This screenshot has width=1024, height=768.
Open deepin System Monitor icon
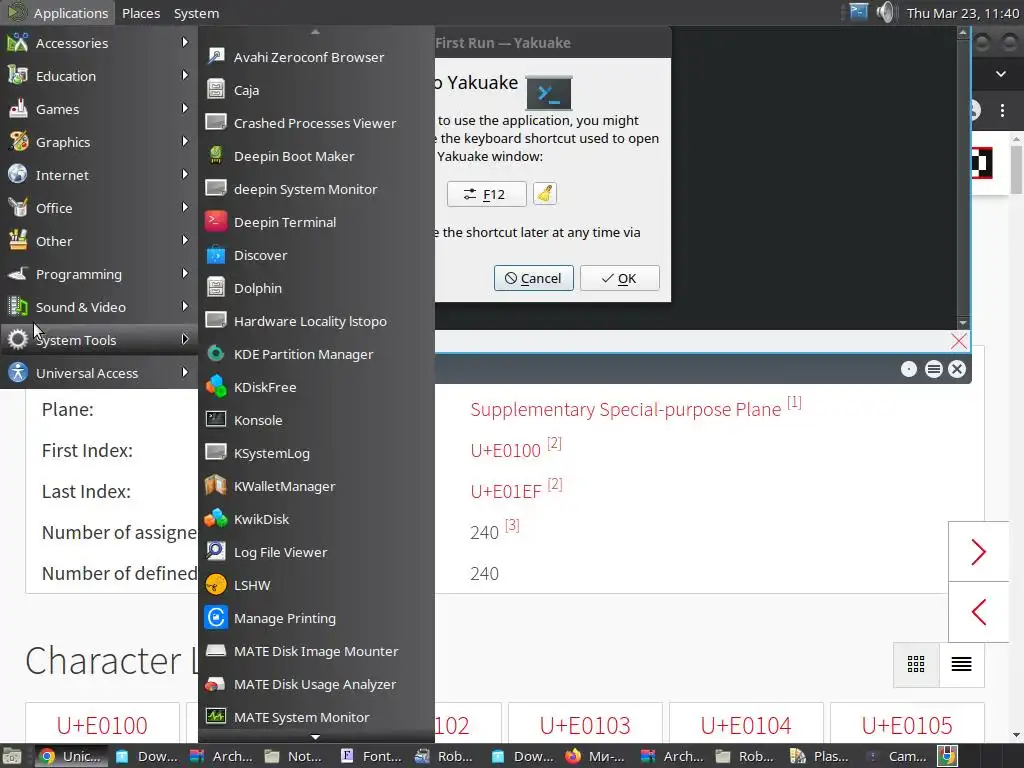(216, 189)
